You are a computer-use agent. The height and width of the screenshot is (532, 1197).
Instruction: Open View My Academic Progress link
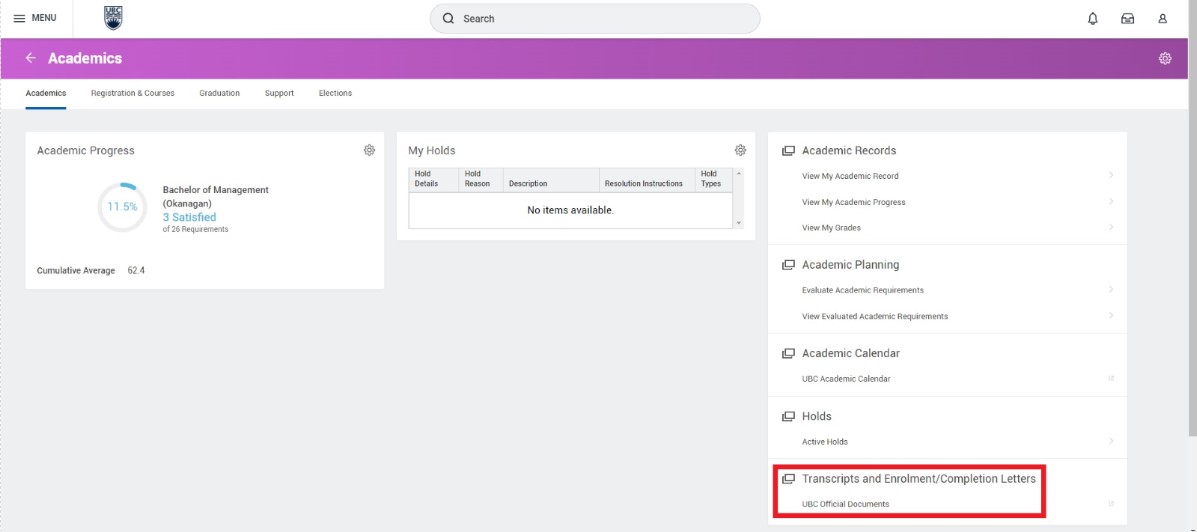[x=853, y=202]
